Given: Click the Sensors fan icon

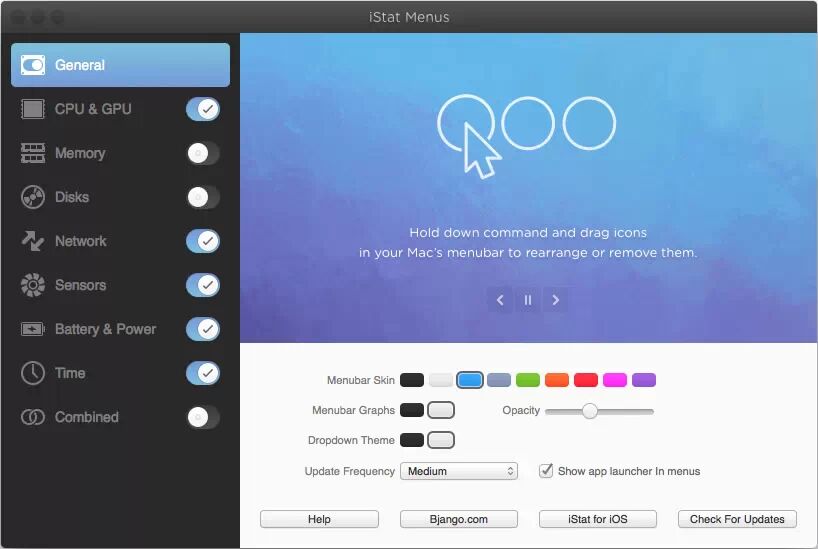Looking at the screenshot, I should 32,285.
